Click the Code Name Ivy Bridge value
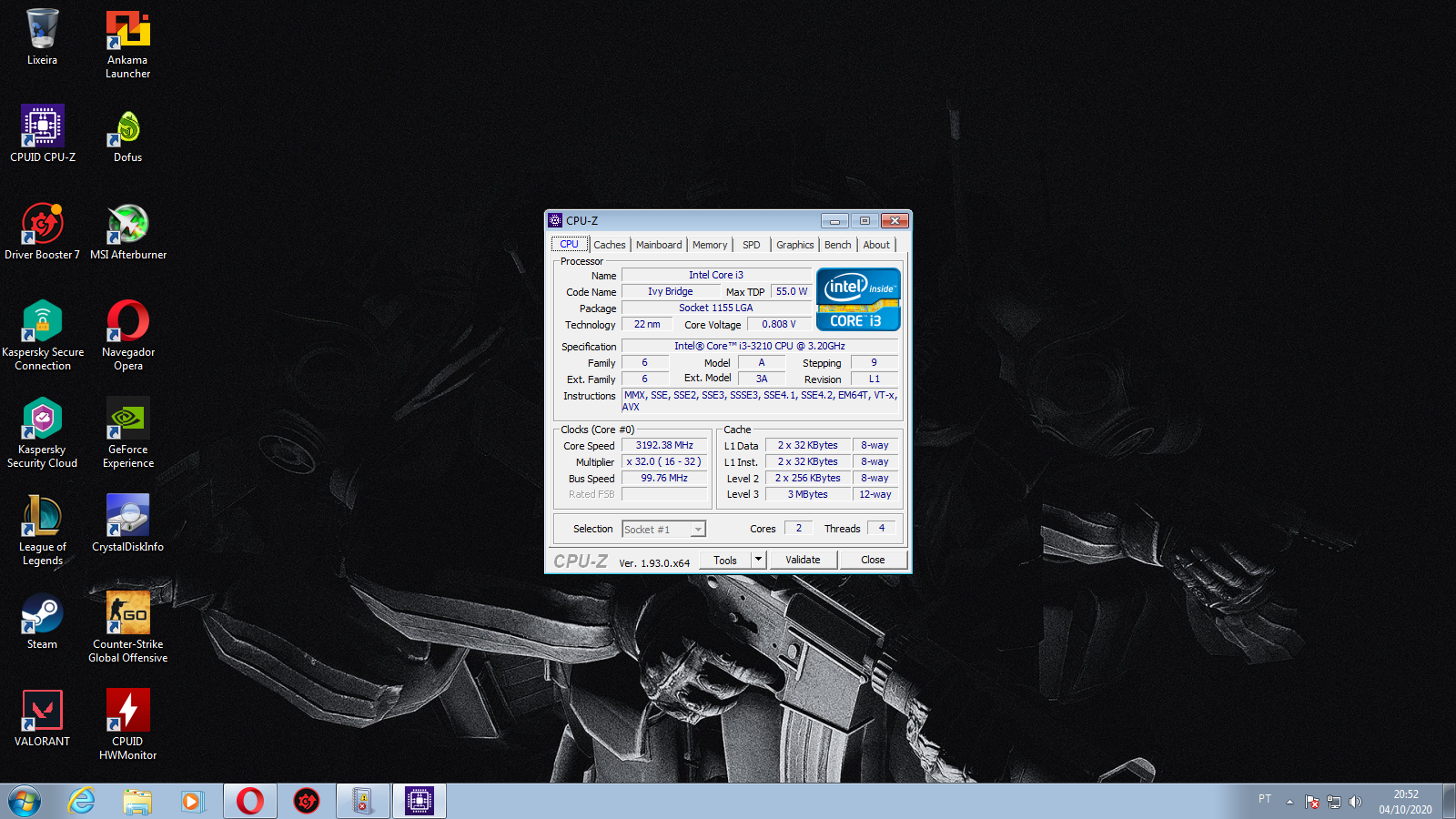The height and width of the screenshot is (819, 1456). [x=671, y=291]
